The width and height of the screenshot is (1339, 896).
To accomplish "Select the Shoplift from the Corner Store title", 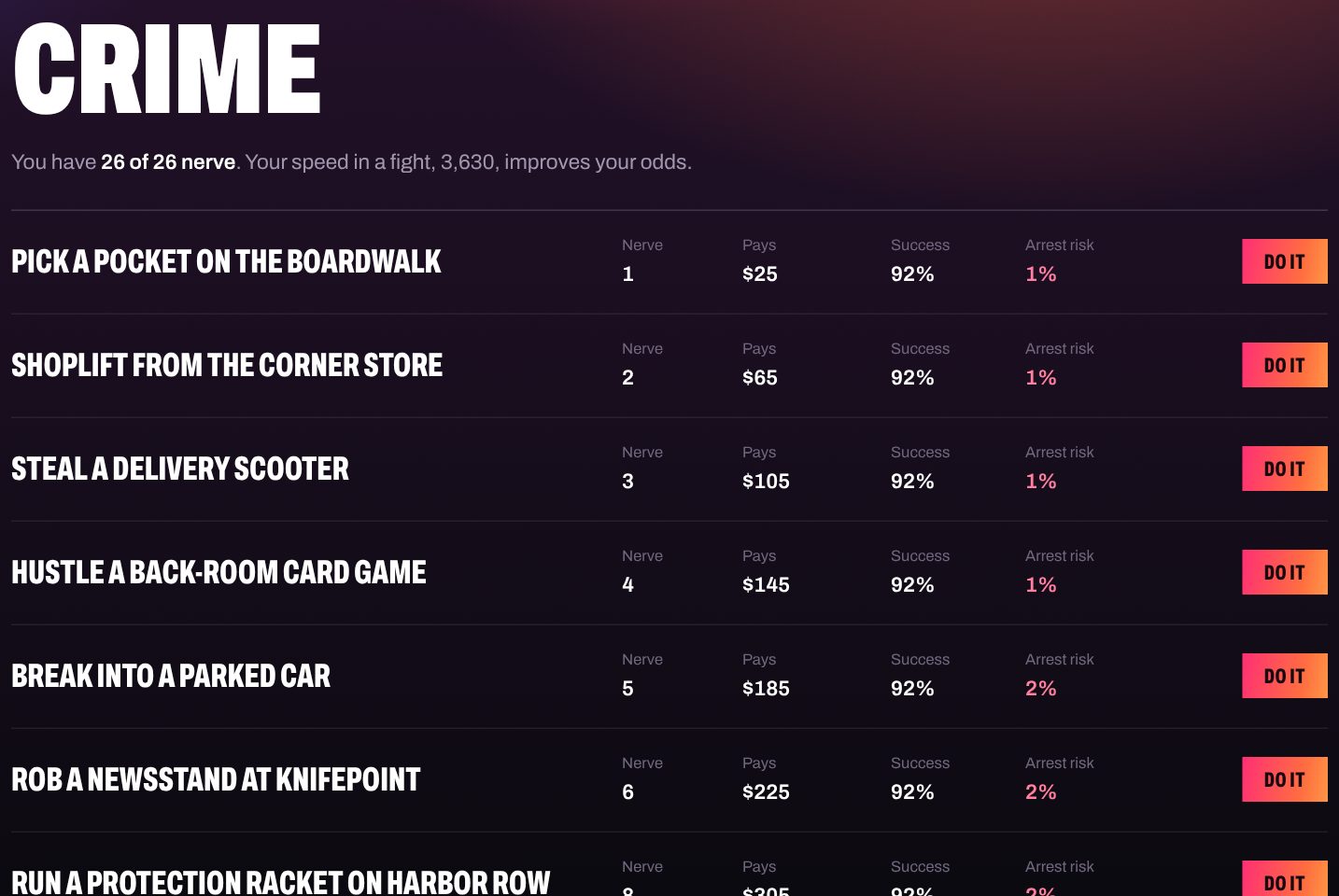I will (x=227, y=365).
